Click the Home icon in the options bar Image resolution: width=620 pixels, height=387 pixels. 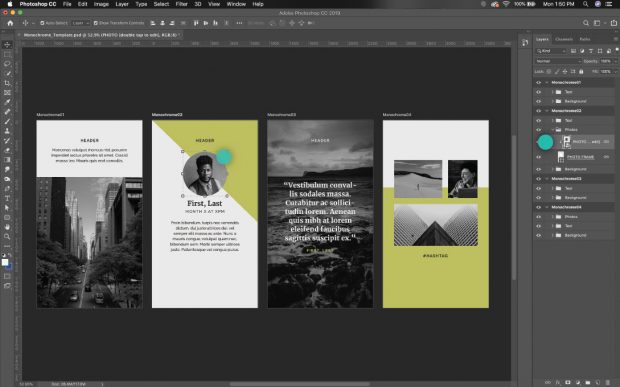[x=10, y=23]
